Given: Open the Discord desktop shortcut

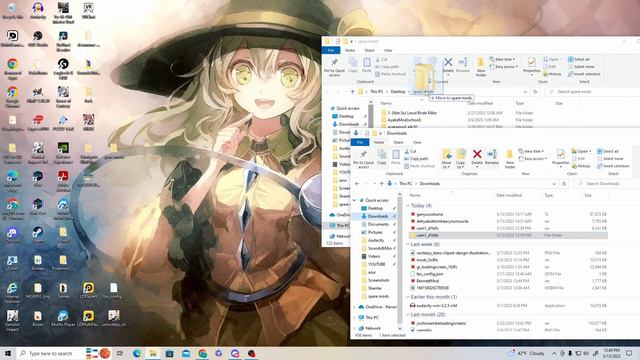Looking at the screenshot, I should click(12, 235).
